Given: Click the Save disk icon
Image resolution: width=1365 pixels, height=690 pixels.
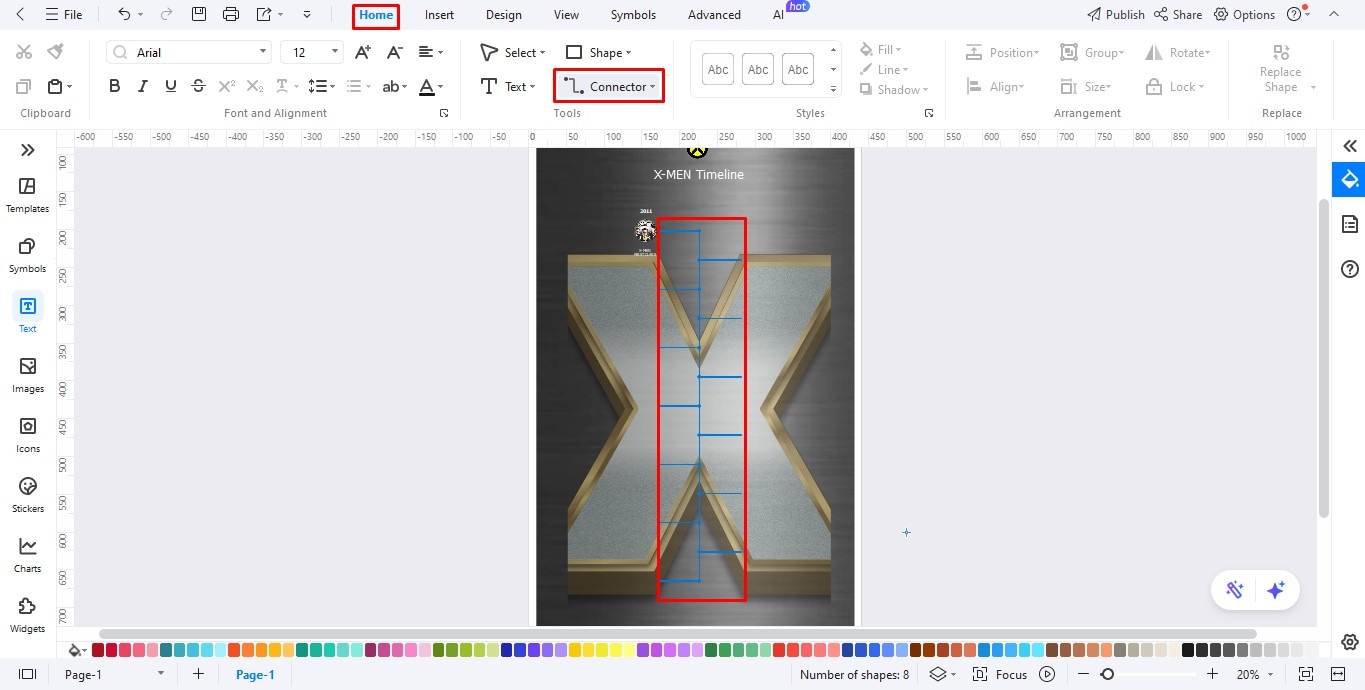Looking at the screenshot, I should pos(199,15).
